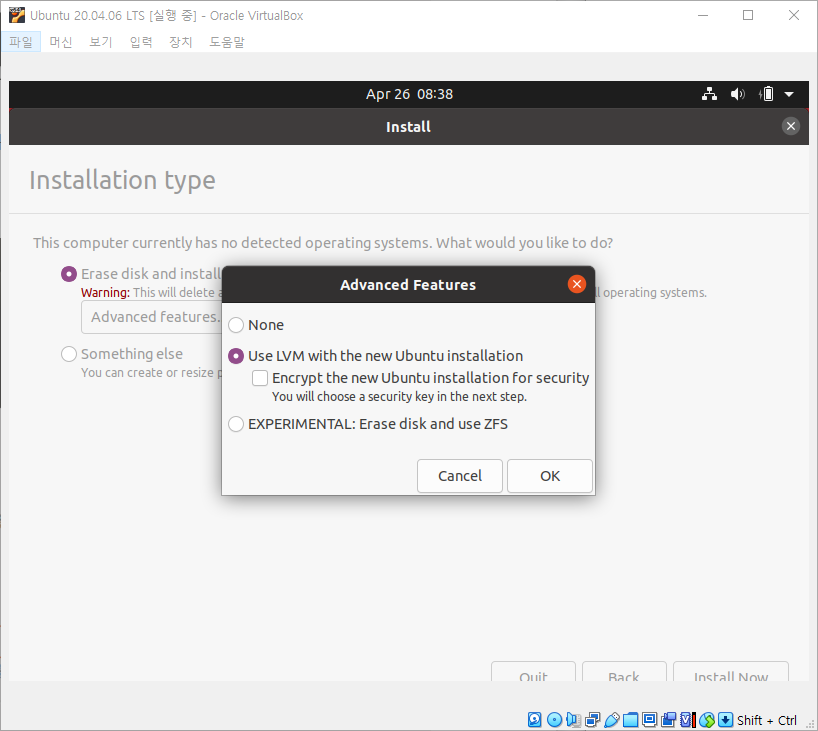
Task: Select Erase disk and install radio button
Action: coord(69,274)
